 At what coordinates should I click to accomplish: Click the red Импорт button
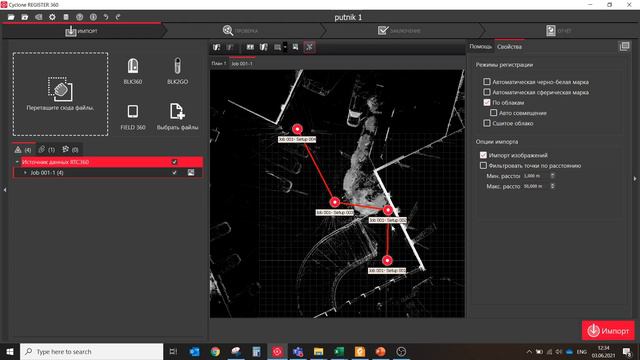pos(608,331)
